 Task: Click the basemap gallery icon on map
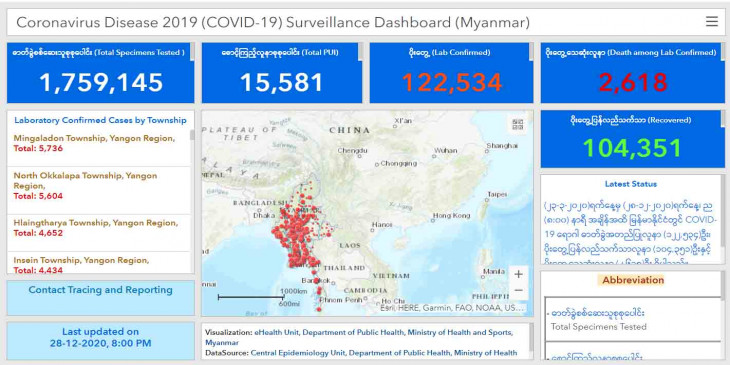coord(518,125)
